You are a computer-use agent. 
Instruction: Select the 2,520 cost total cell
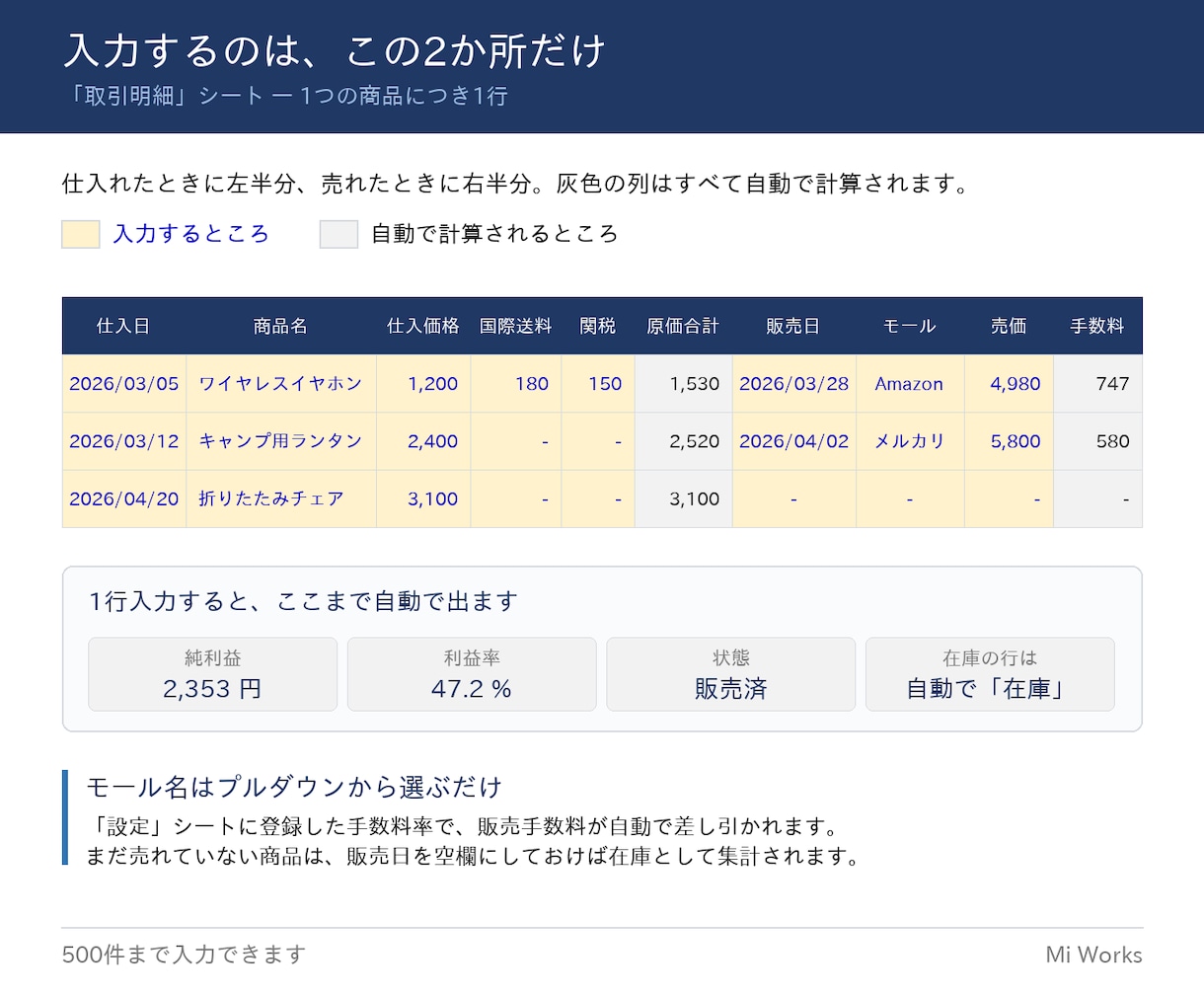683,441
